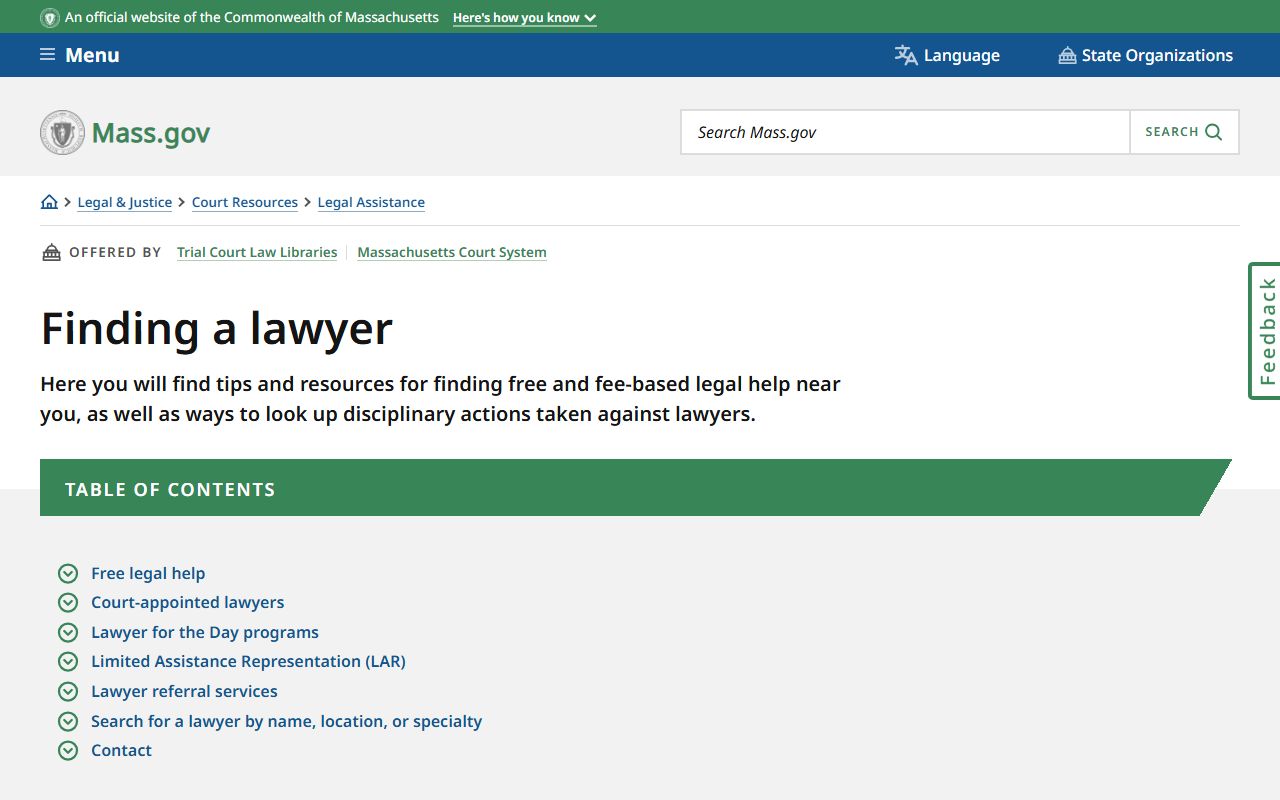The width and height of the screenshot is (1280, 800).
Task: Click the Language translate icon
Action: coord(906,55)
